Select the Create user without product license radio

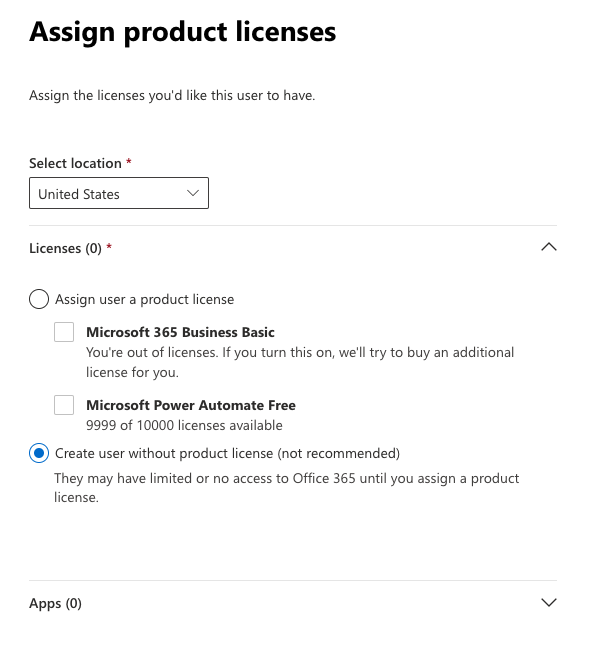(x=39, y=453)
